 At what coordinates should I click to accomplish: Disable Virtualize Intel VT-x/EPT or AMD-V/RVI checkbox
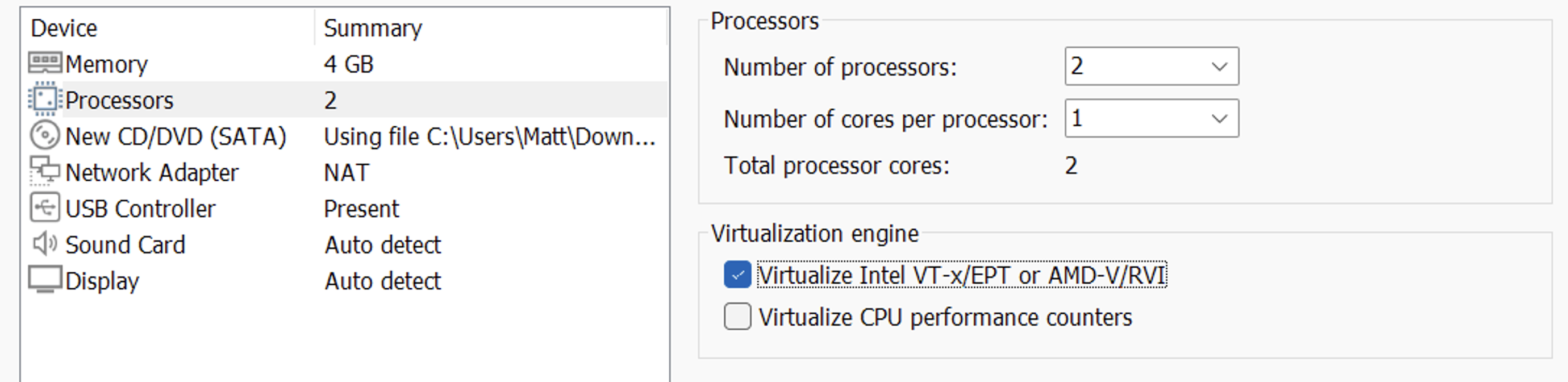(x=737, y=275)
